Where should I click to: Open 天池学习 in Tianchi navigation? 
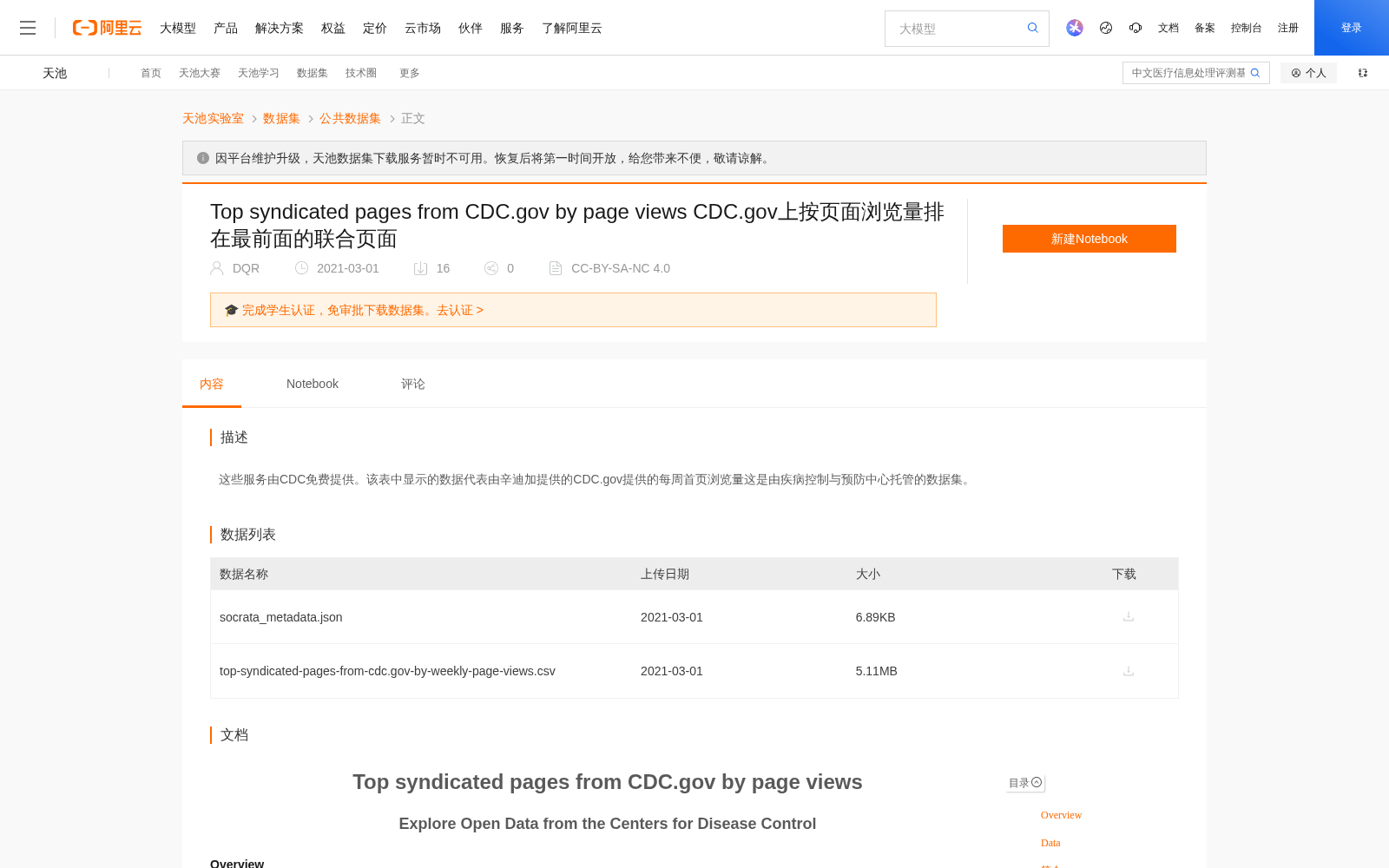(259, 73)
